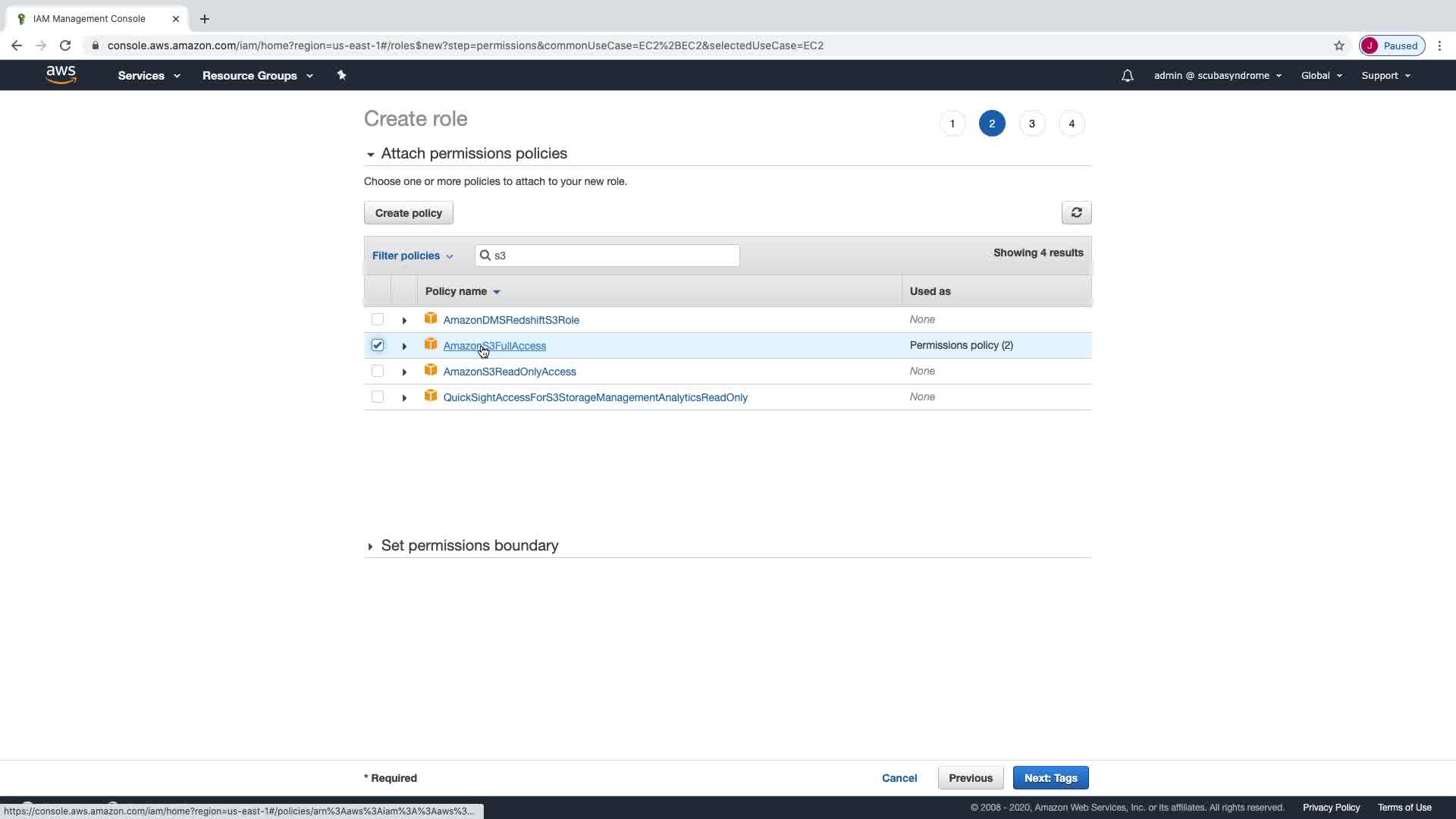Jump to step 3 circle indicator
The width and height of the screenshot is (1456, 819).
coord(1031,124)
